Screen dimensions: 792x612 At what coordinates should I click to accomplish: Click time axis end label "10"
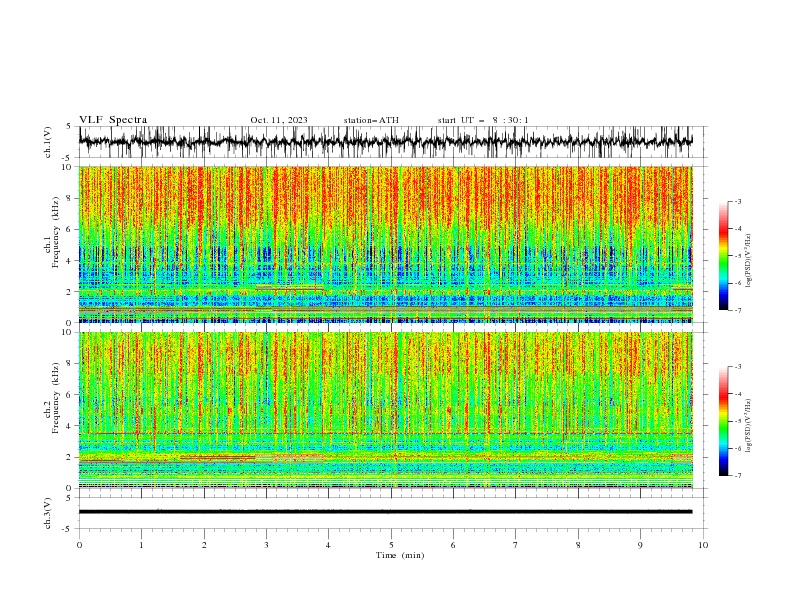[x=703, y=545]
